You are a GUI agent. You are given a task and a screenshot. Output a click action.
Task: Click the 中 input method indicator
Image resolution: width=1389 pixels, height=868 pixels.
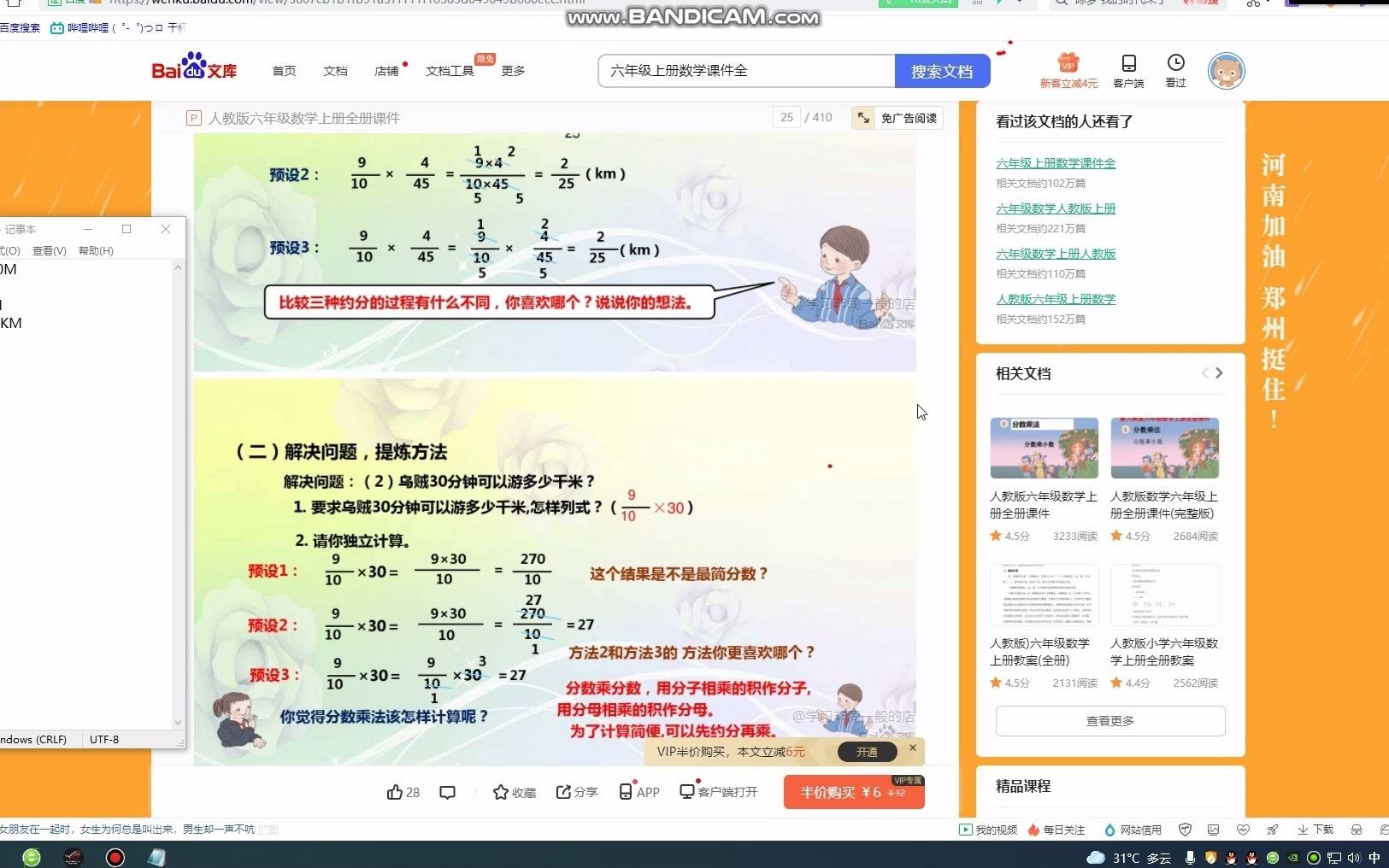coord(1374,858)
